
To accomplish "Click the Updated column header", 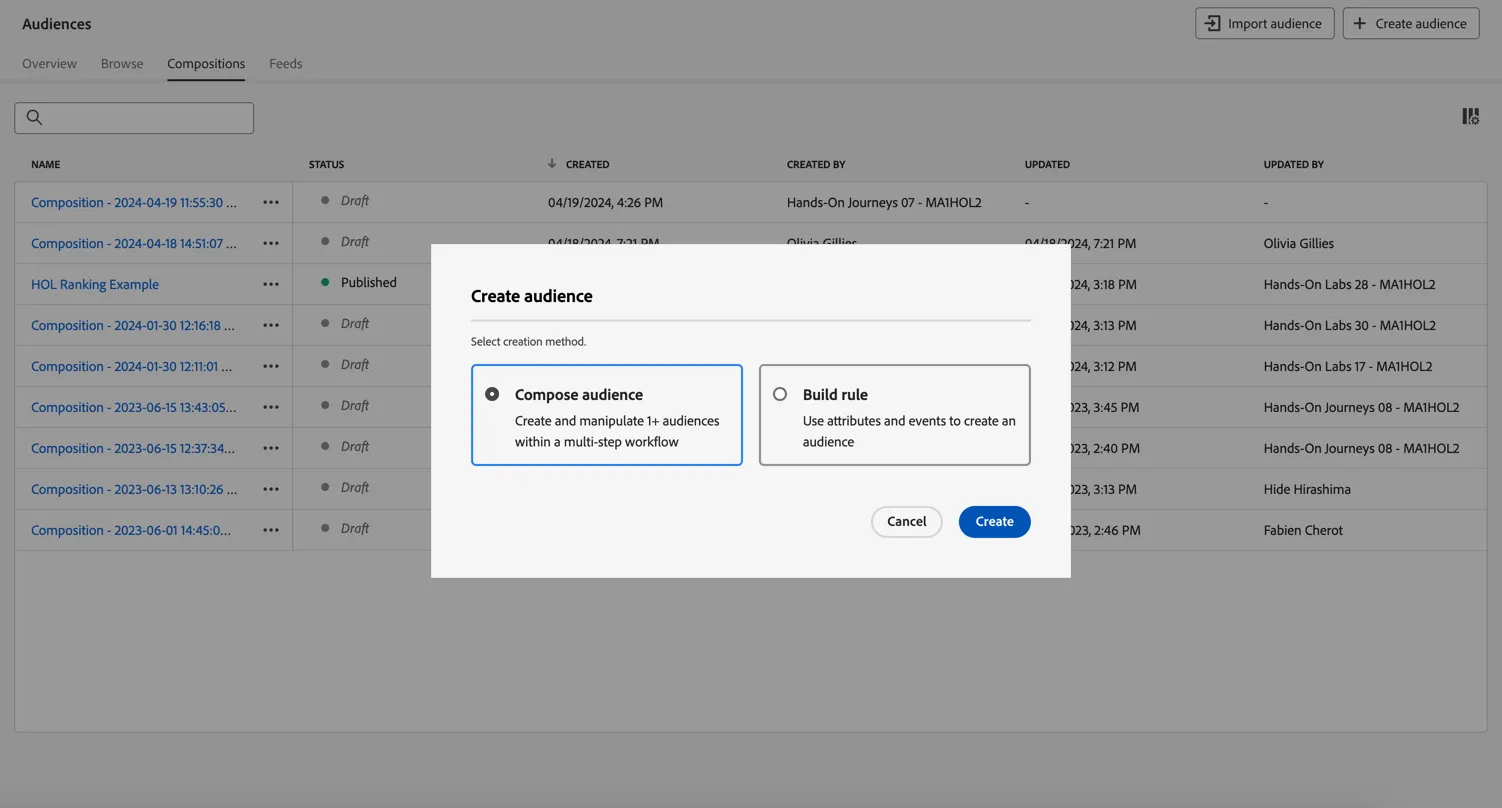I will (1047, 164).
